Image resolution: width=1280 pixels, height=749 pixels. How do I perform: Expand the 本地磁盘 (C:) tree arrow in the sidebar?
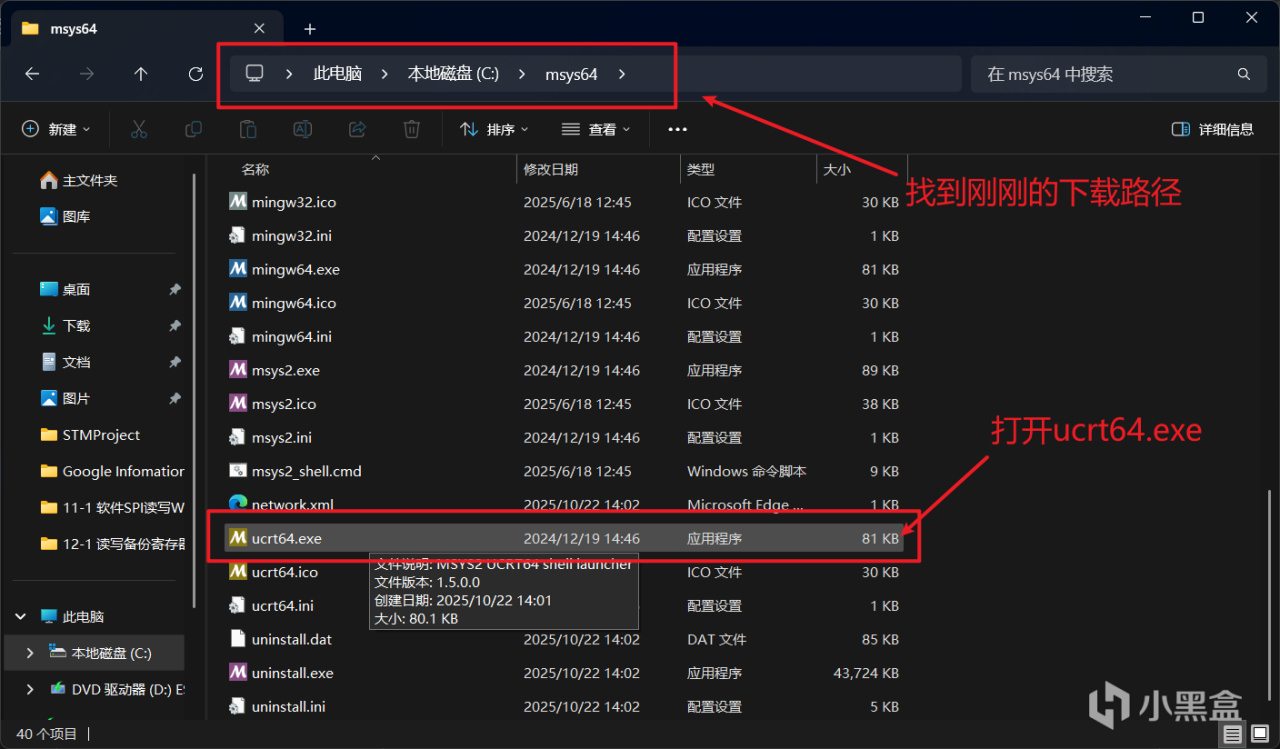coord(30,653)
